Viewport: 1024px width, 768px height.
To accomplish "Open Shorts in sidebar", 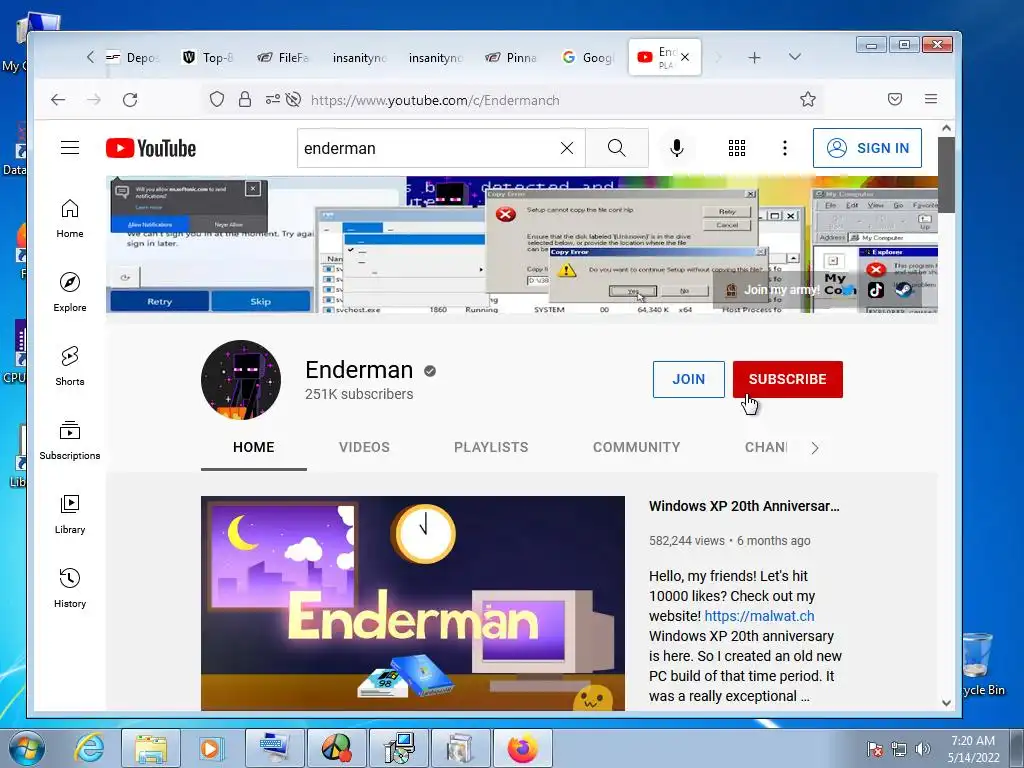I will tap(70, 366).
